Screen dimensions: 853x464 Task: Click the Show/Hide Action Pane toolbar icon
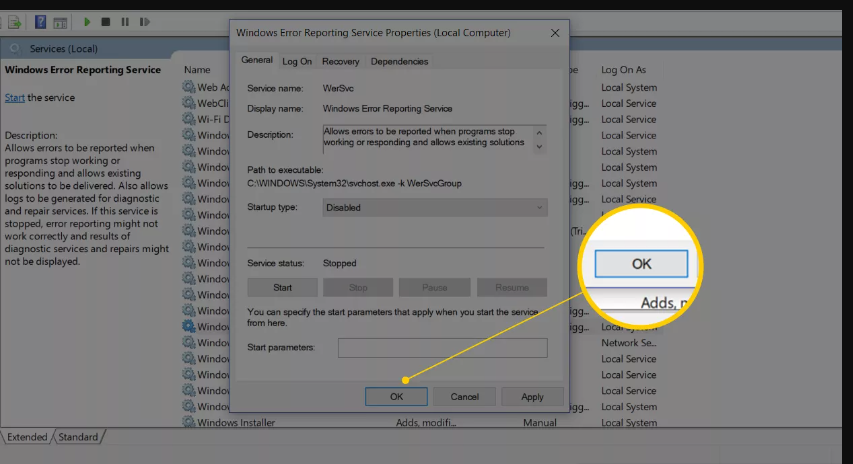60,22
